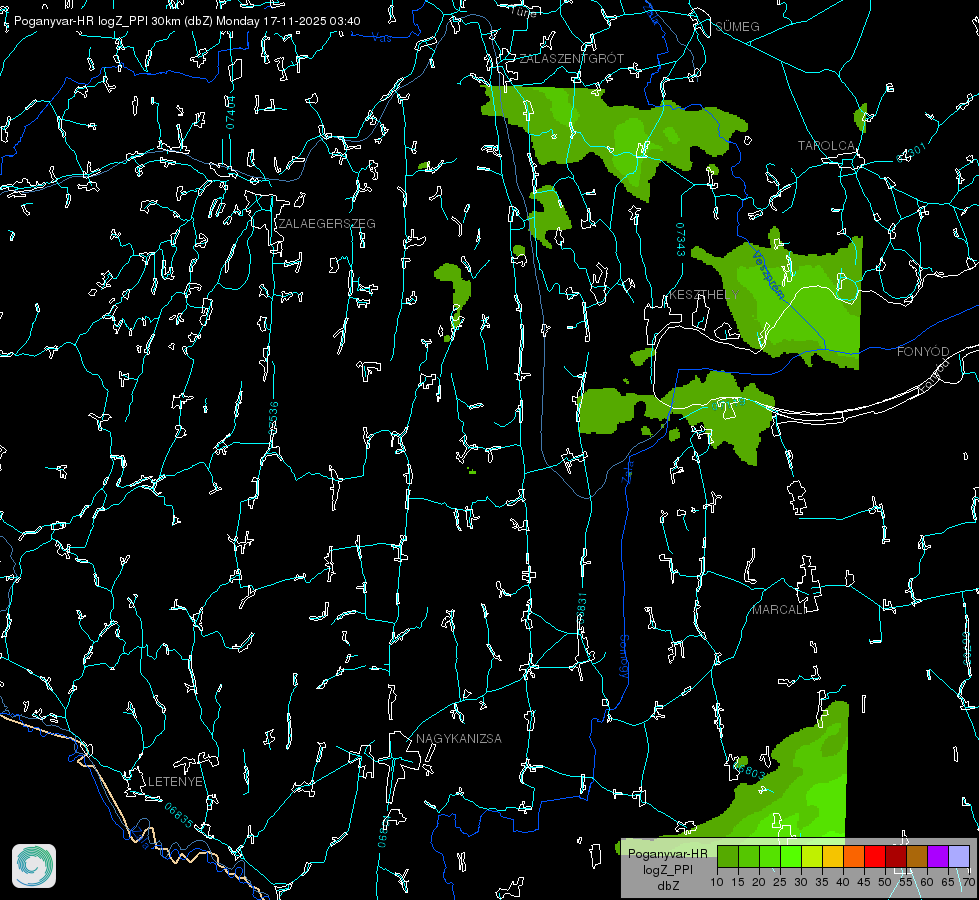979x900 pixels.
Task: Click the KESZTHELY city label
Action: tap(704, 294)
